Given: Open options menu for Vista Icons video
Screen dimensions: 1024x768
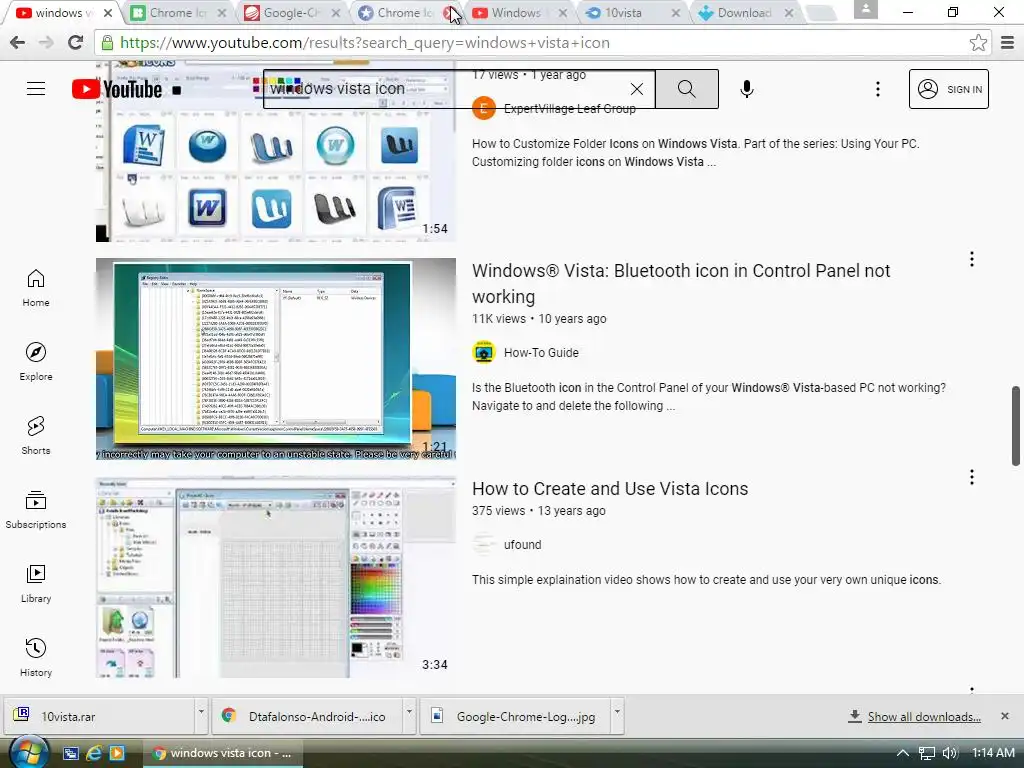Looking at the screenshot, I should coord(972,477).
